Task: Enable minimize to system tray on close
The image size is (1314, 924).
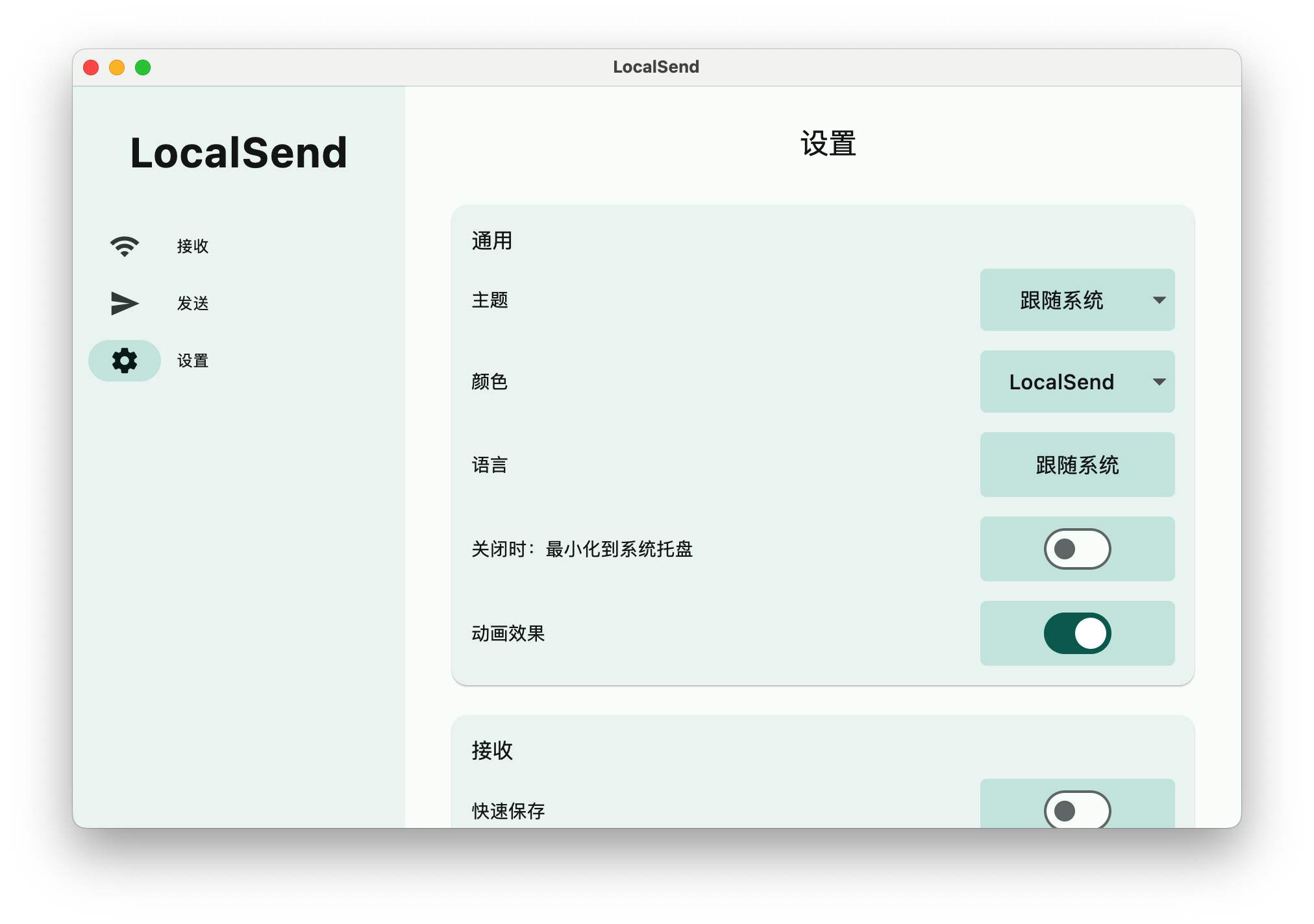Action: pos(1077,548)
